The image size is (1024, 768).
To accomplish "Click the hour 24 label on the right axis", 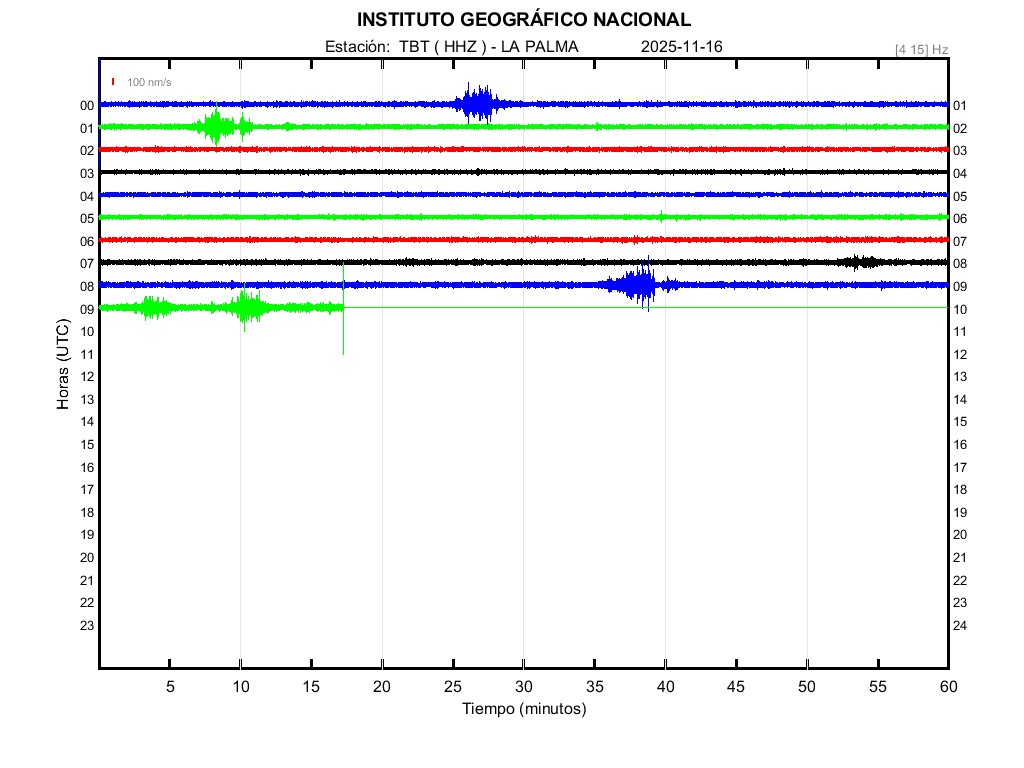I will [960, 626].
